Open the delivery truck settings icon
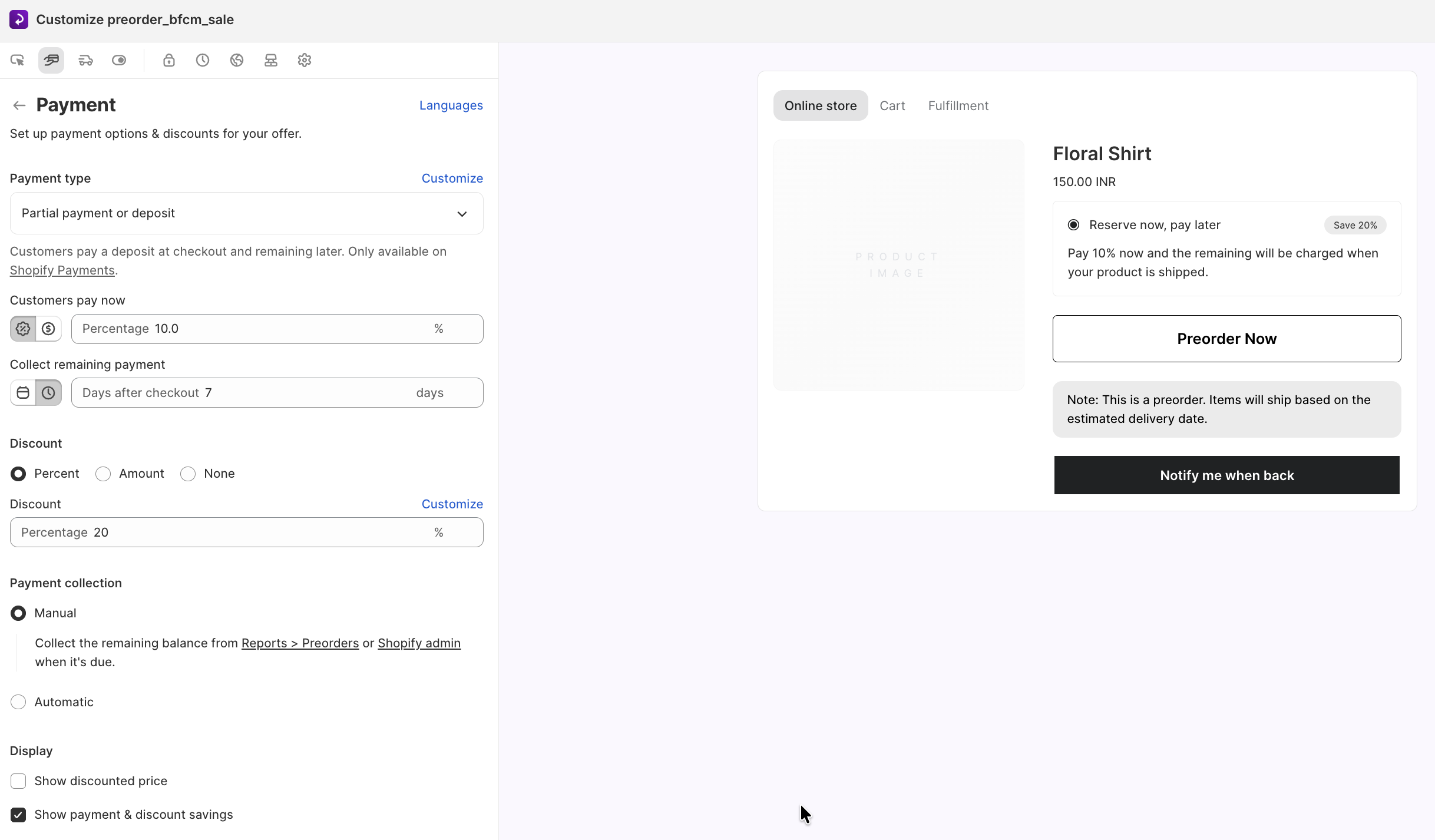 85,60
